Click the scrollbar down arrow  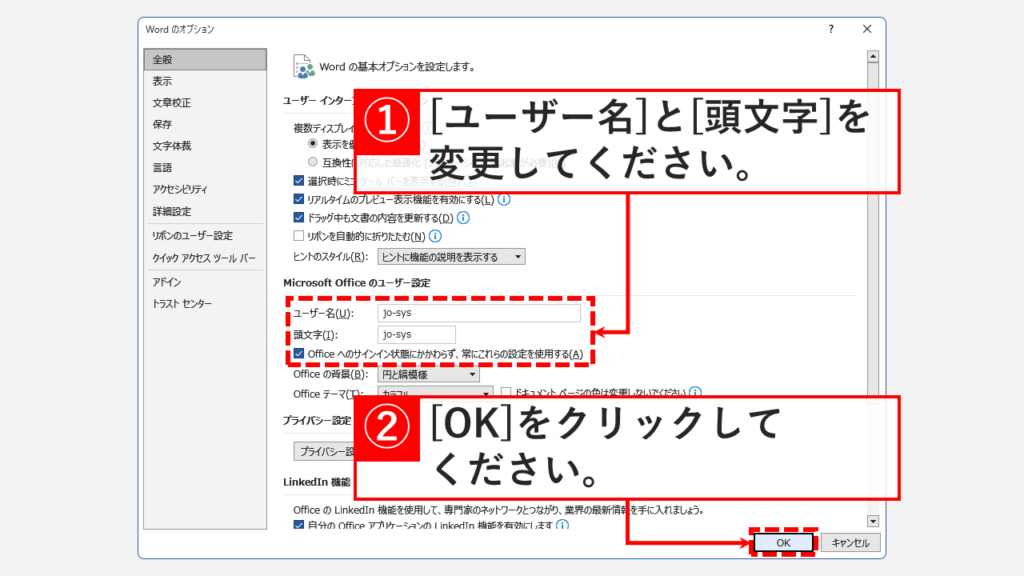pos(873,521)
